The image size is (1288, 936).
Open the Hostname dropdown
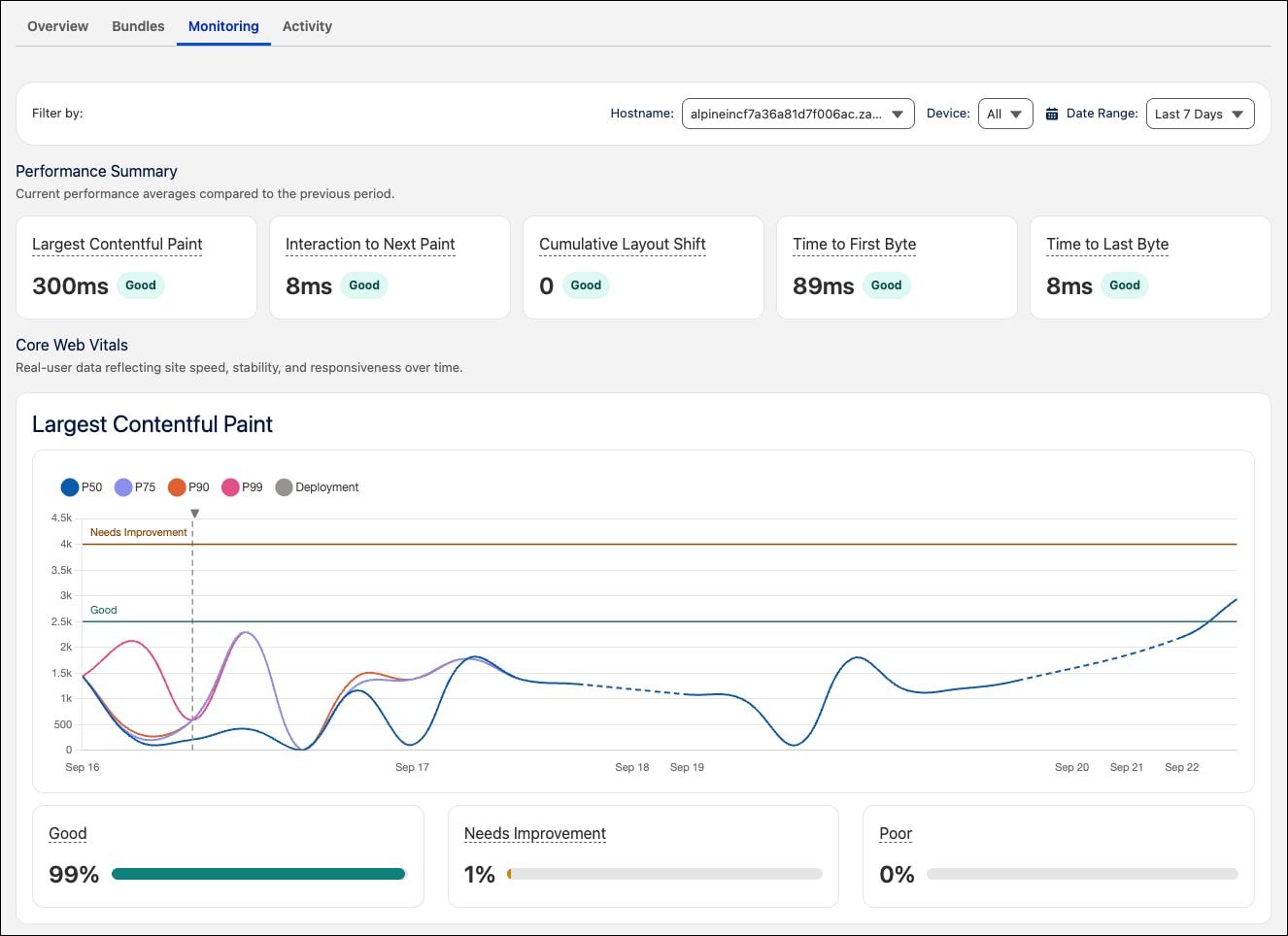(x=798, y=114)
